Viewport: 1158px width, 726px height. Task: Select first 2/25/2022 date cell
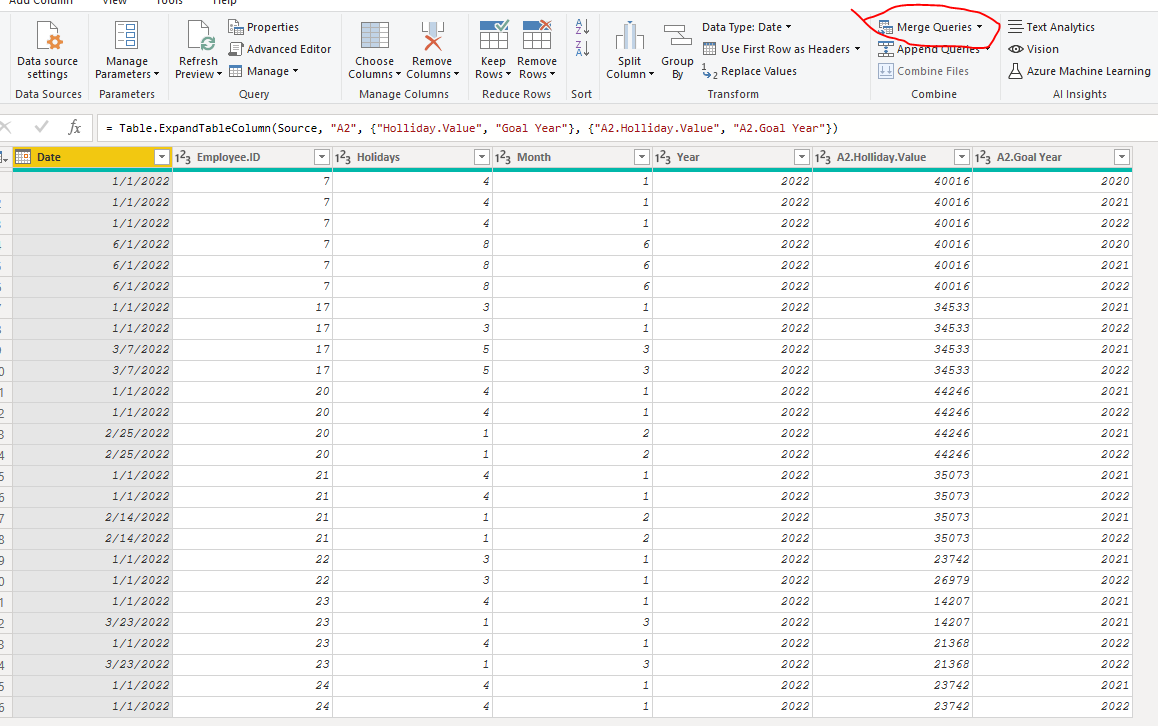coord(92,434)
